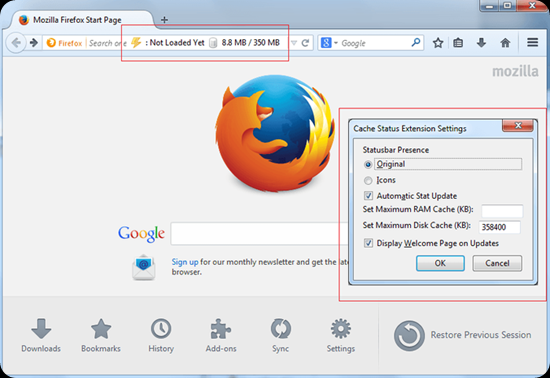Open History from the start page launcher
This screenshot has width=550, height=378.
coord(161,335)
